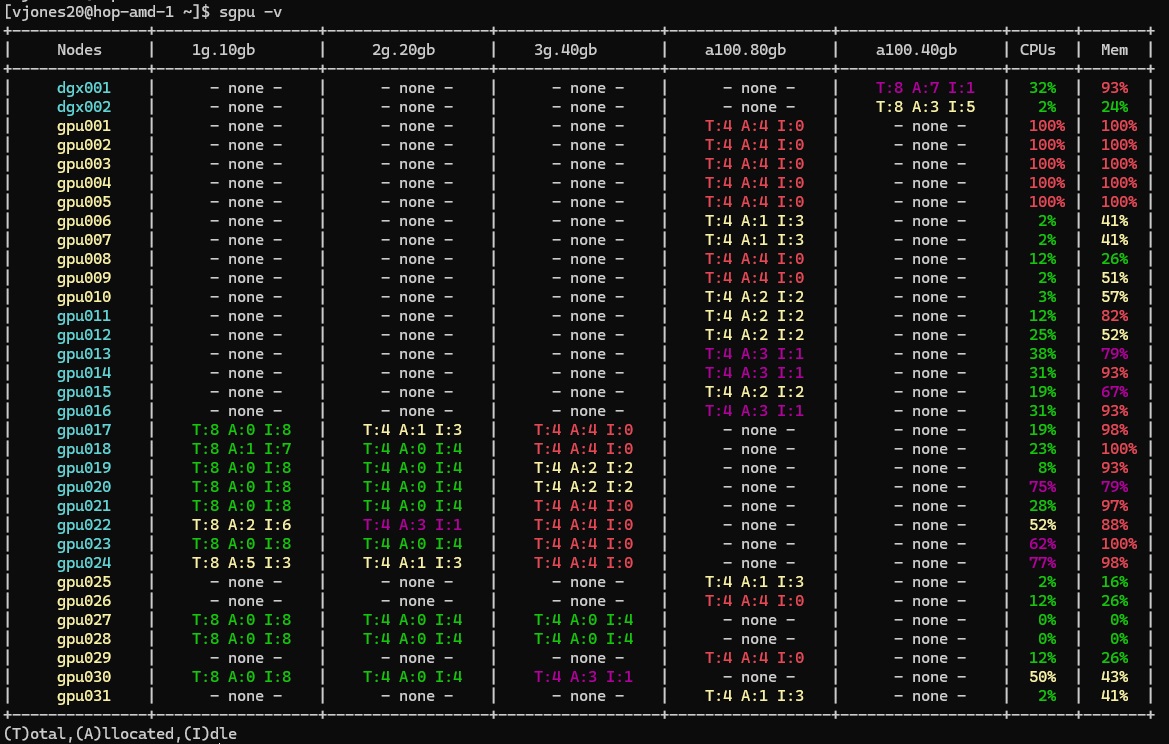
Task: Click gpu031's T:4 A:1 I:3 value
Action: click(x=754, y=696)
